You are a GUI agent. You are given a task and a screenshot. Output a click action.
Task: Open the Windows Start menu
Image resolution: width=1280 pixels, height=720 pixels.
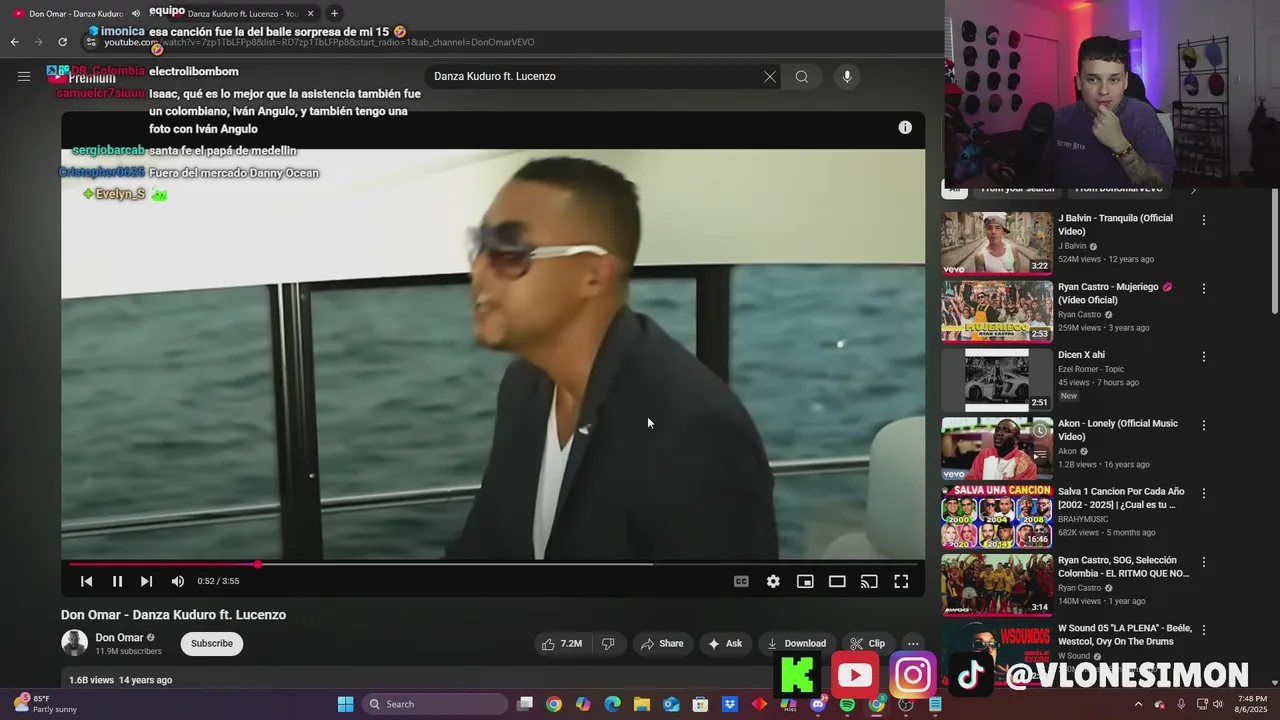coord(345,704)
